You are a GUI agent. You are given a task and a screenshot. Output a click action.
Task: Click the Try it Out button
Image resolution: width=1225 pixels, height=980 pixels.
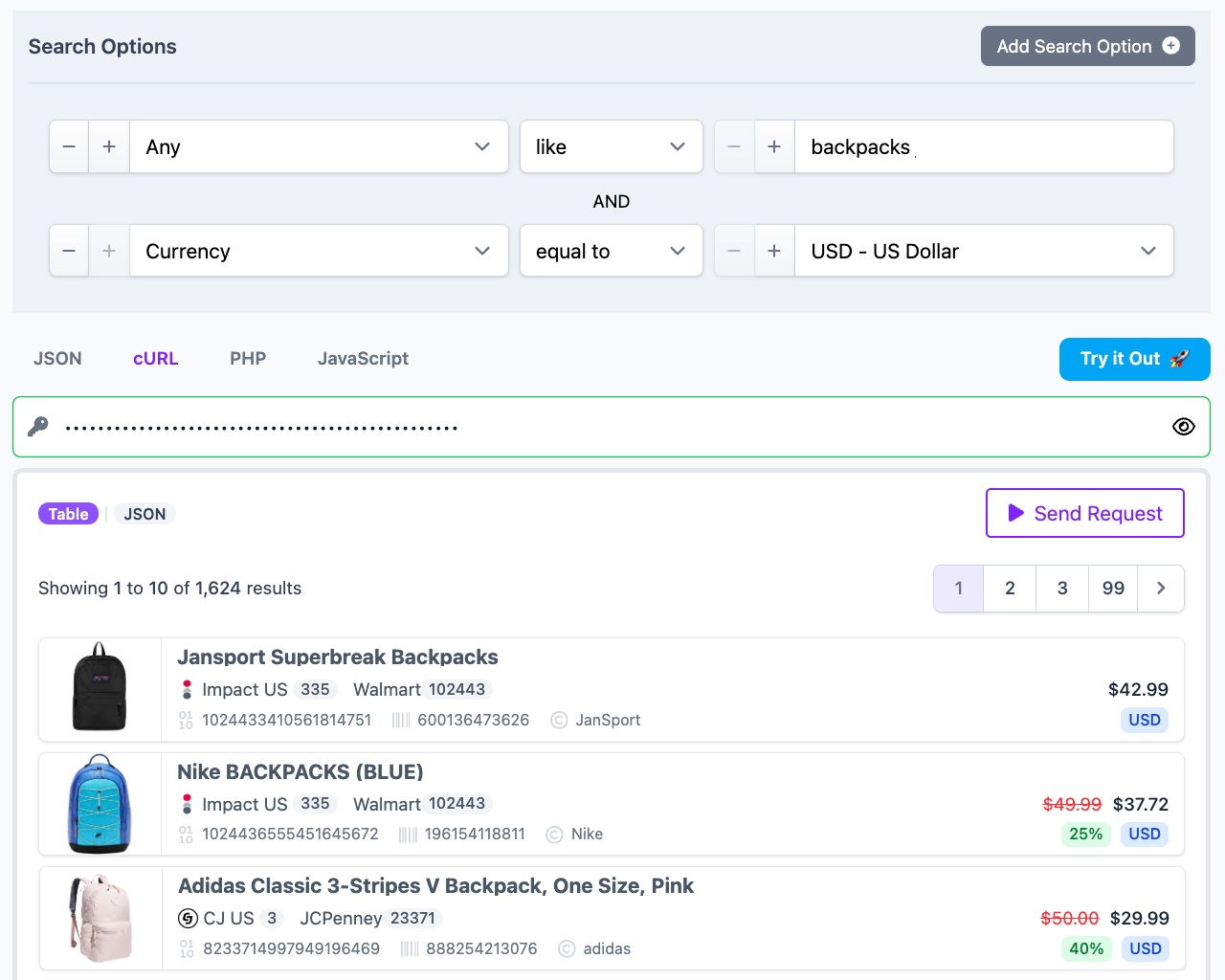click(1135, 359)
